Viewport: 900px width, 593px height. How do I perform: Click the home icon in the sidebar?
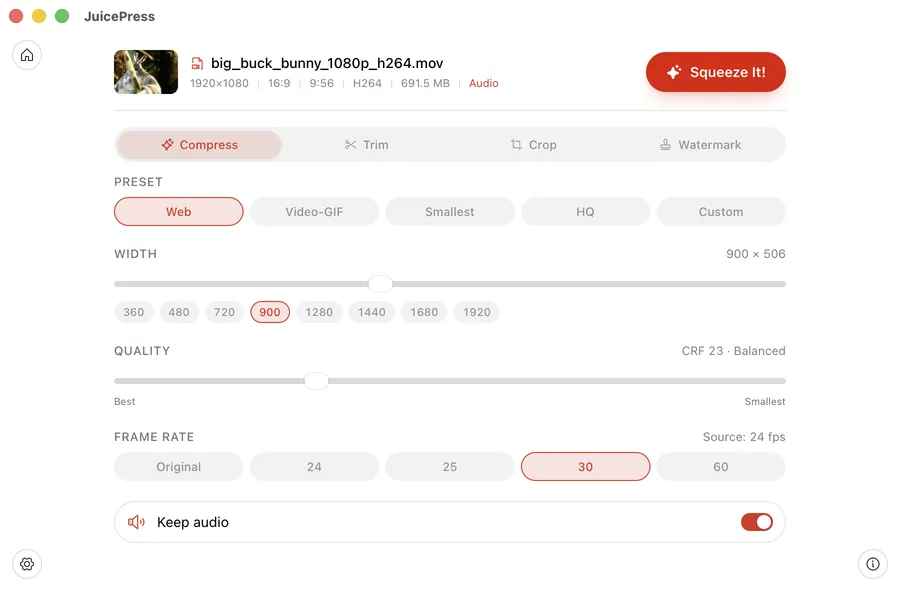click(27, 55)
